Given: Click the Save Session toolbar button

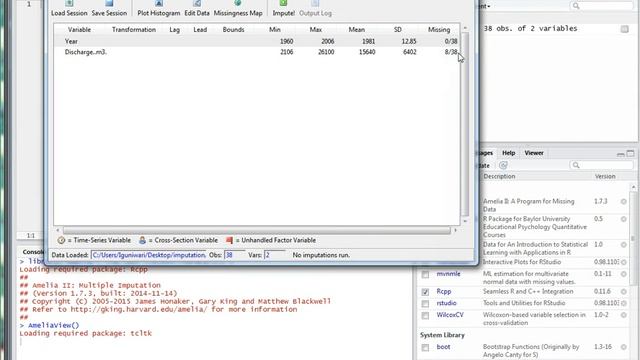Looking at the screenshot, I should pos(109,8).
